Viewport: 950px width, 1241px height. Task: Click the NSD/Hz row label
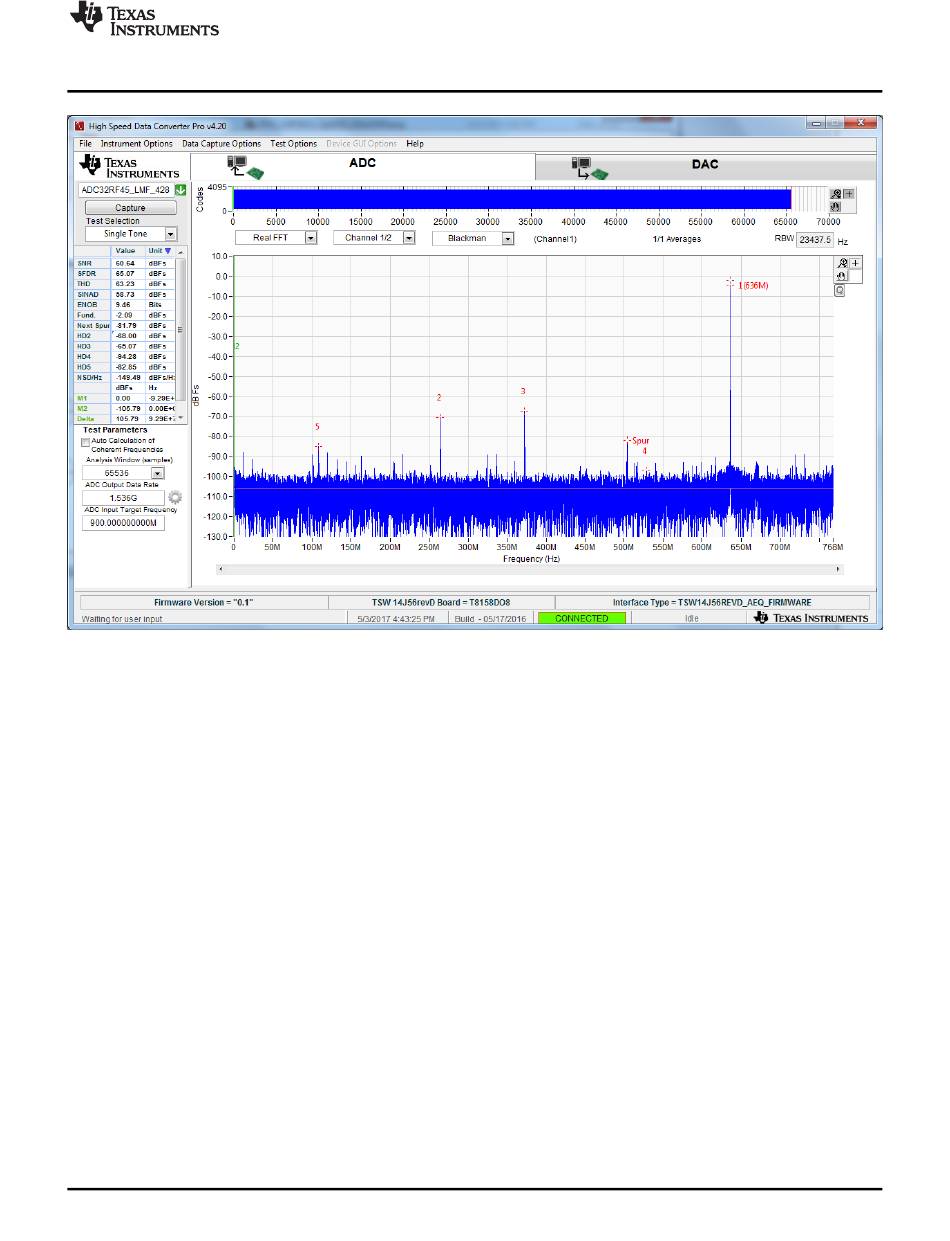tap(91, 377)
